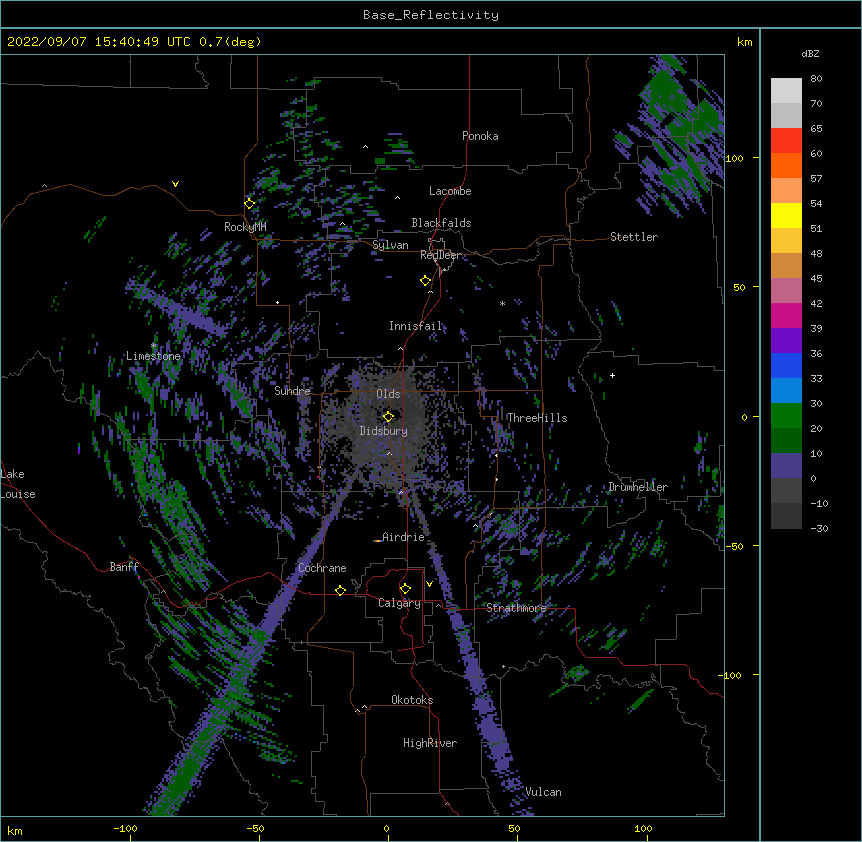Click the Cochrane town label
Screen dimensions: 862x842
click(322, 568)
